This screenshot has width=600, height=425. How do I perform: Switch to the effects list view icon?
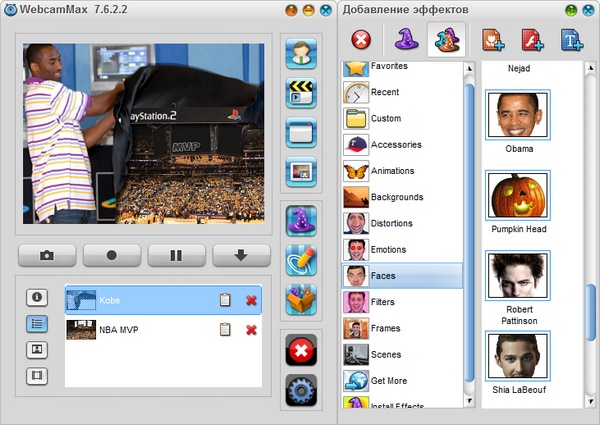click(37, 324)
